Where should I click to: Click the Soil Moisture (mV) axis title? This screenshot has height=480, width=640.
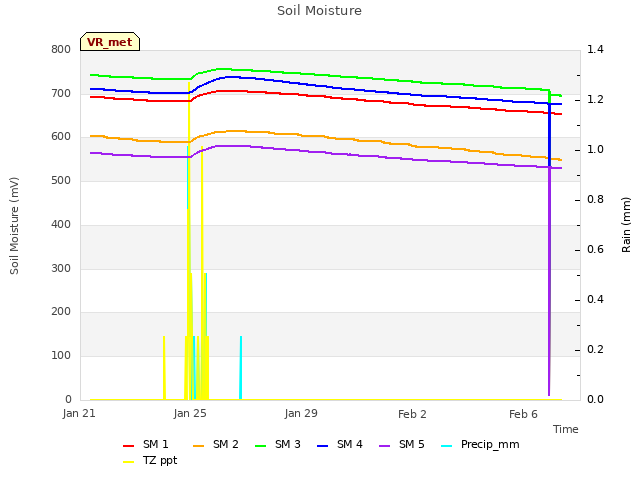[x=14, y=226]
